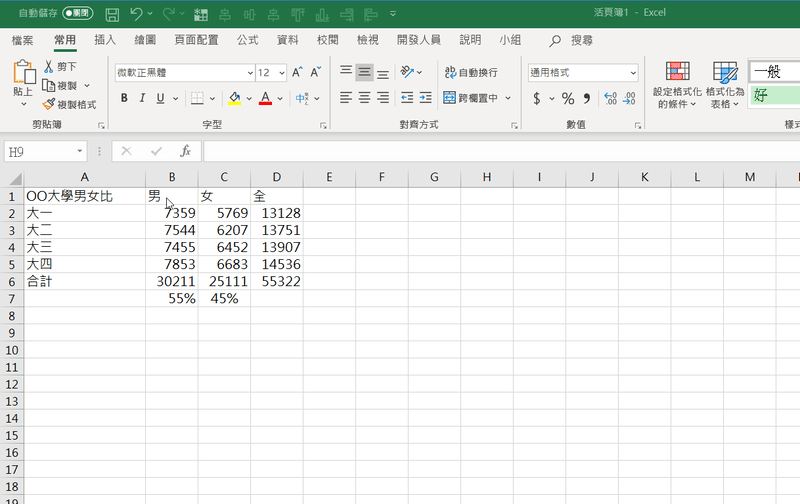
Task: Open fill color dropdown arrow
Action: (x=249, y=98)
